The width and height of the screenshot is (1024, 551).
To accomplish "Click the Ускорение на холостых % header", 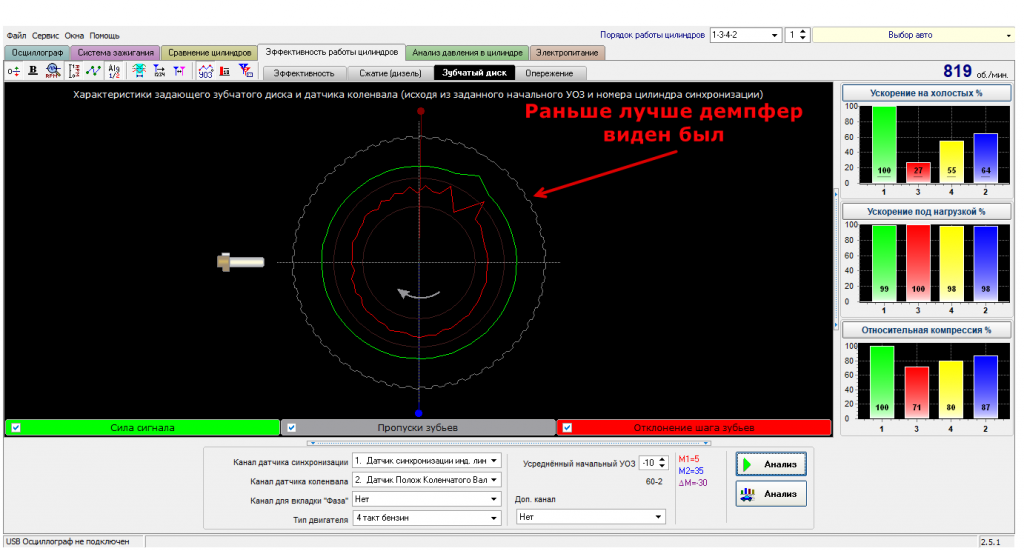I will tap(926, 93).
